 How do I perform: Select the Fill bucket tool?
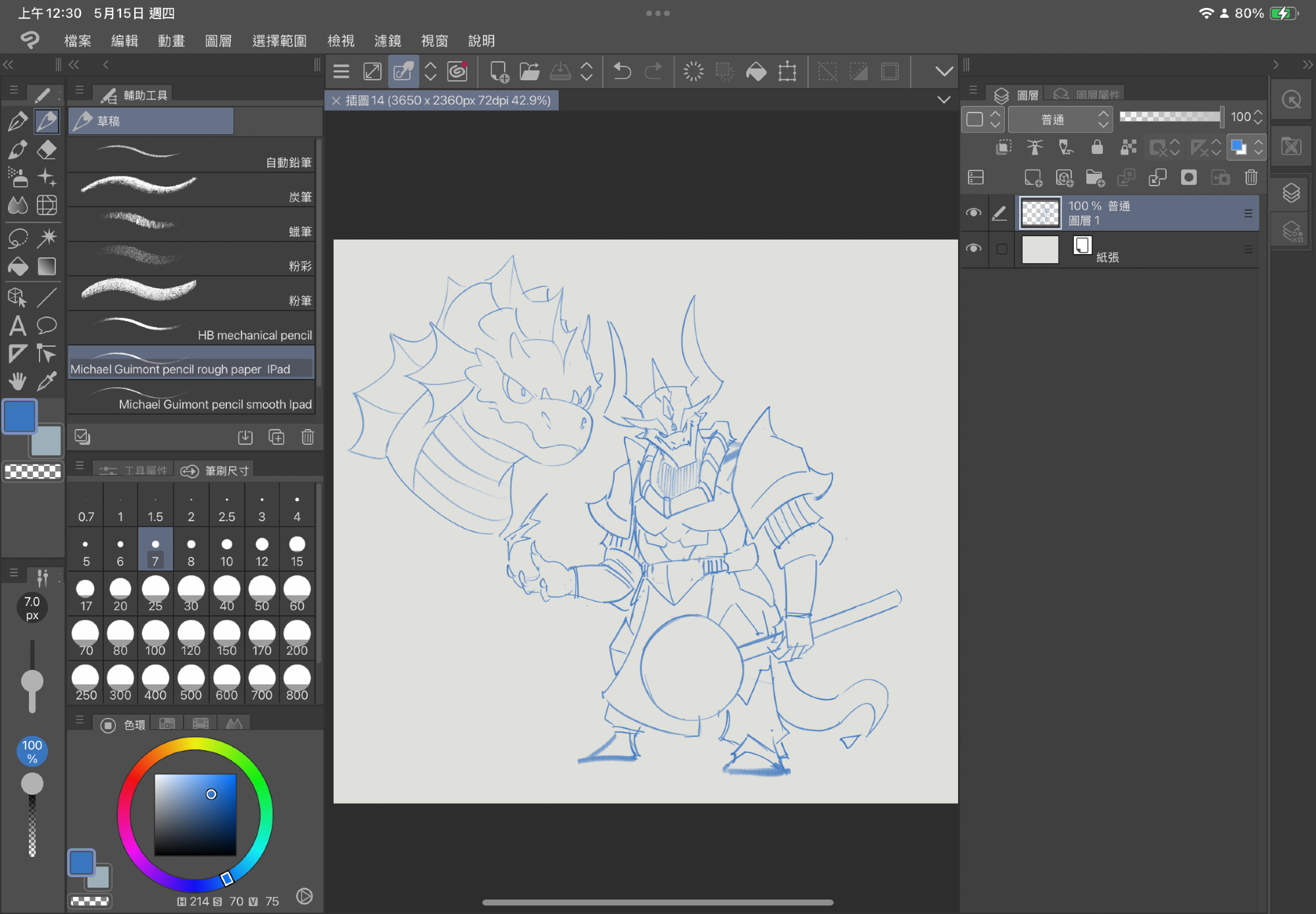(x=18, y=267)
